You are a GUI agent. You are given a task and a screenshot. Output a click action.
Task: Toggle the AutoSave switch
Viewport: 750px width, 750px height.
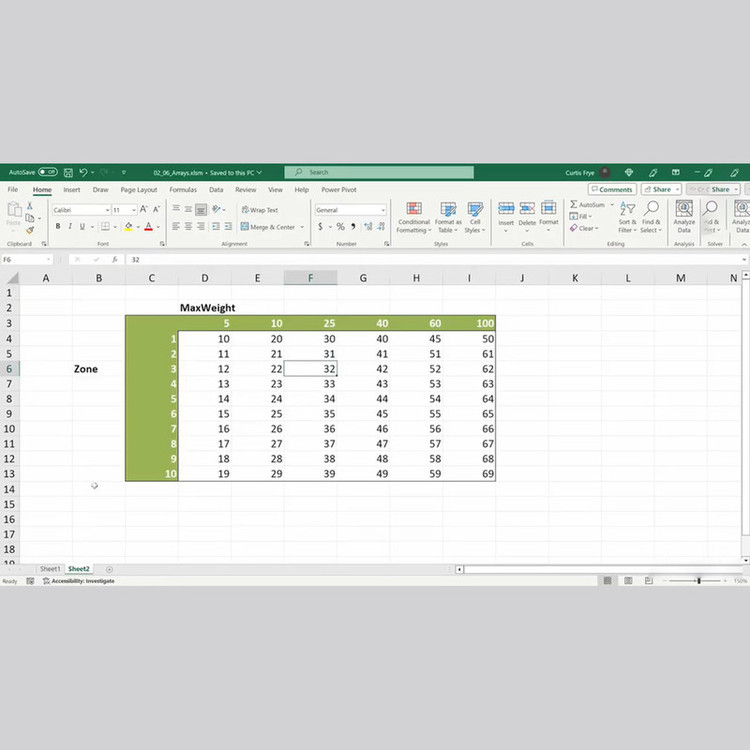(47, 172)
